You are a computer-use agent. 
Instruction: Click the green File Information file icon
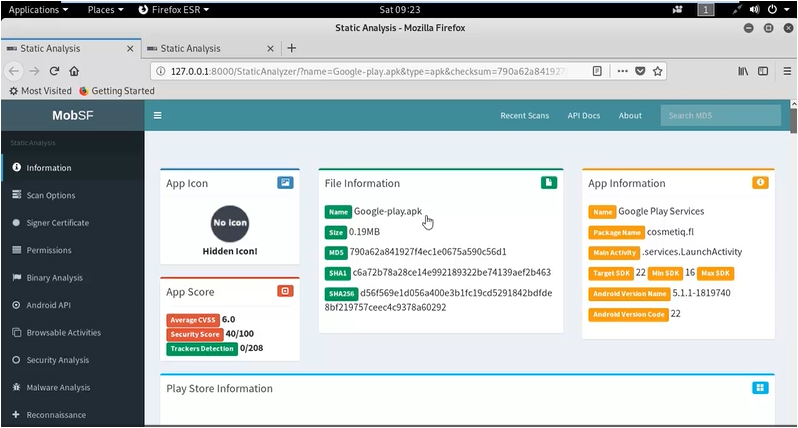pos(548,183)
